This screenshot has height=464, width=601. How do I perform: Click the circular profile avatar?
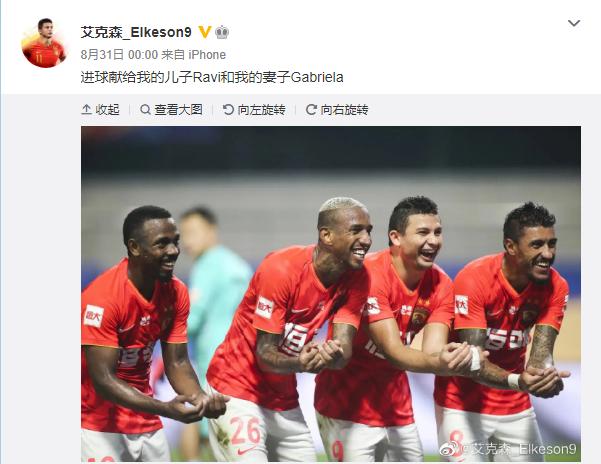[44, 43]
